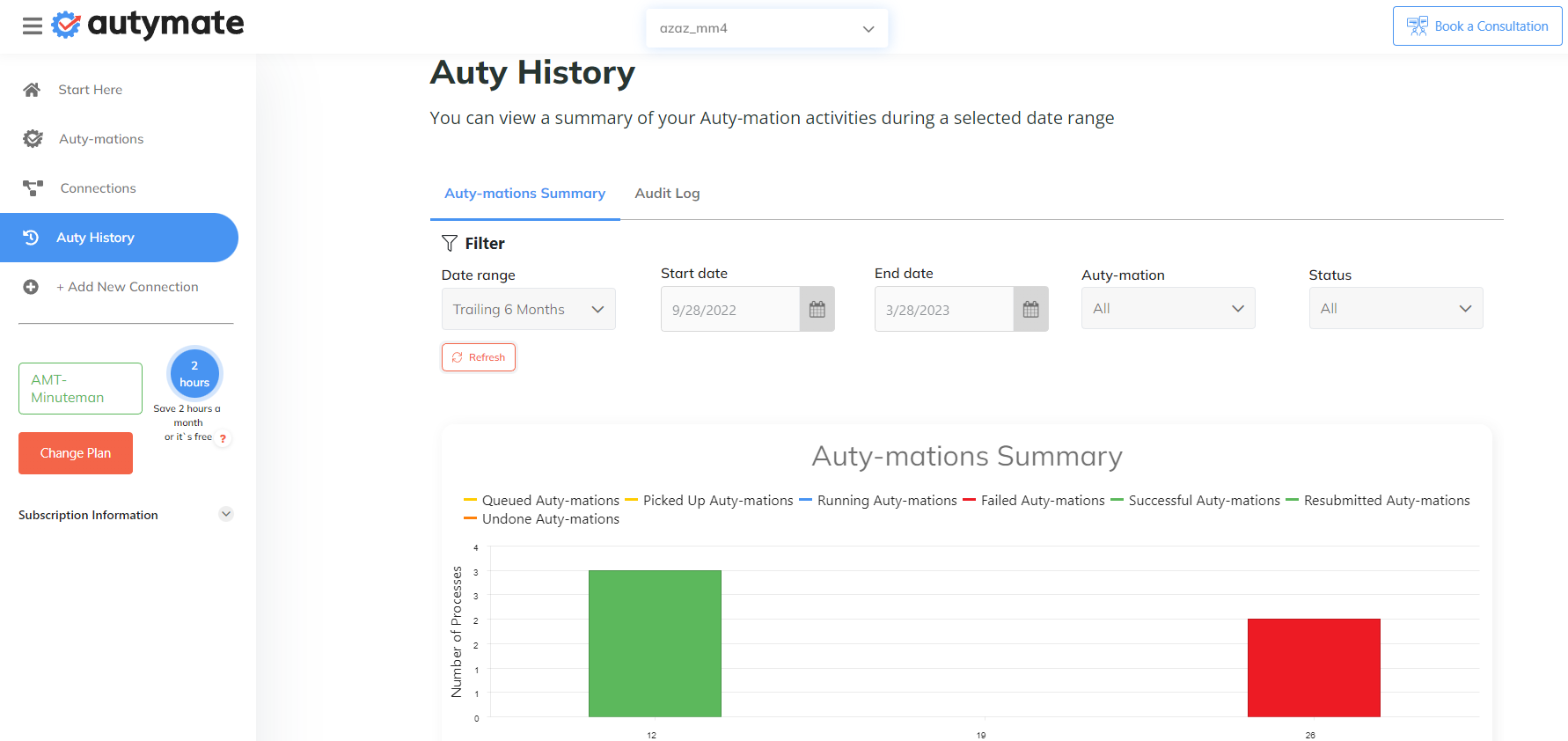Click the Add New Connection plus icon
The height and width of the screenshot is (741, 1568).
tap(31, 287)
